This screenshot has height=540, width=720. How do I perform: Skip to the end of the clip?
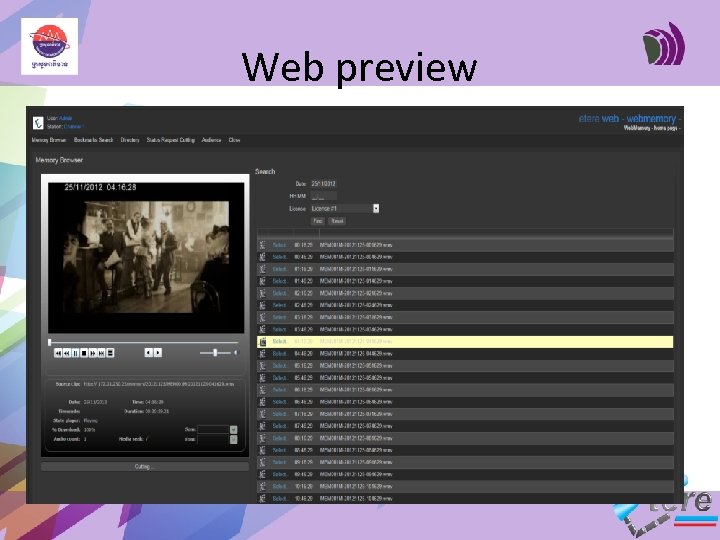pos(101,353)
